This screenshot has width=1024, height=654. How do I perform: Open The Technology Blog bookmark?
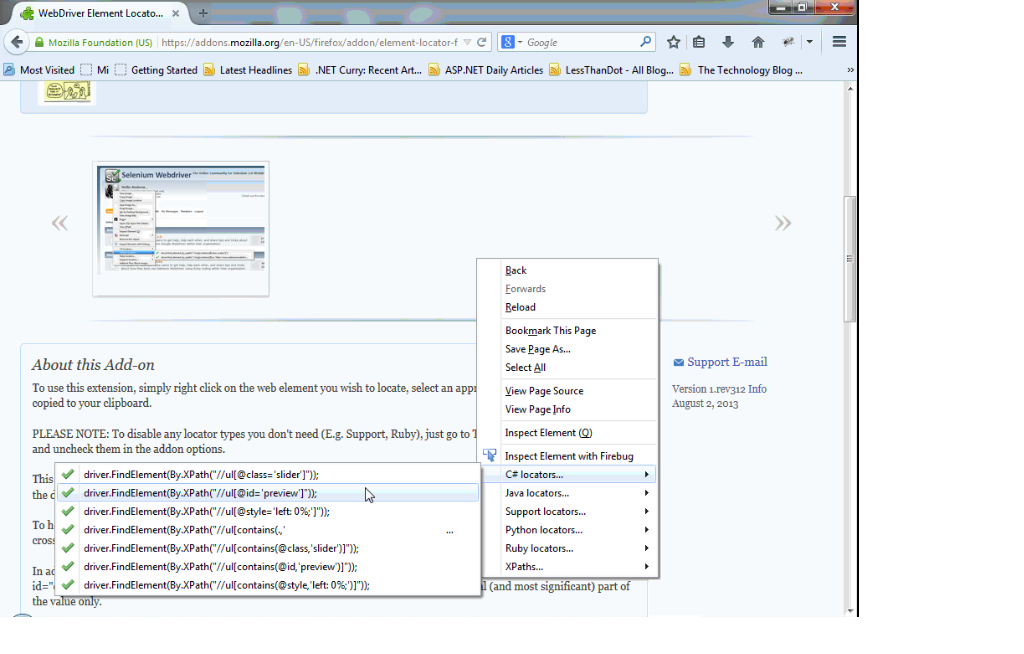point(741,70)
